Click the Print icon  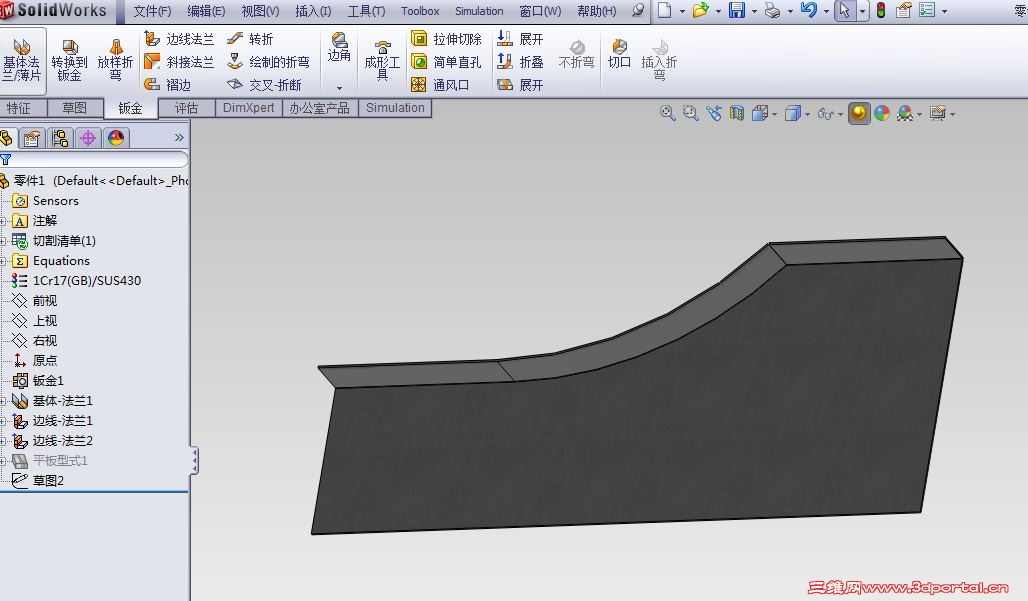pyautogui.click(x=773, y=10)
